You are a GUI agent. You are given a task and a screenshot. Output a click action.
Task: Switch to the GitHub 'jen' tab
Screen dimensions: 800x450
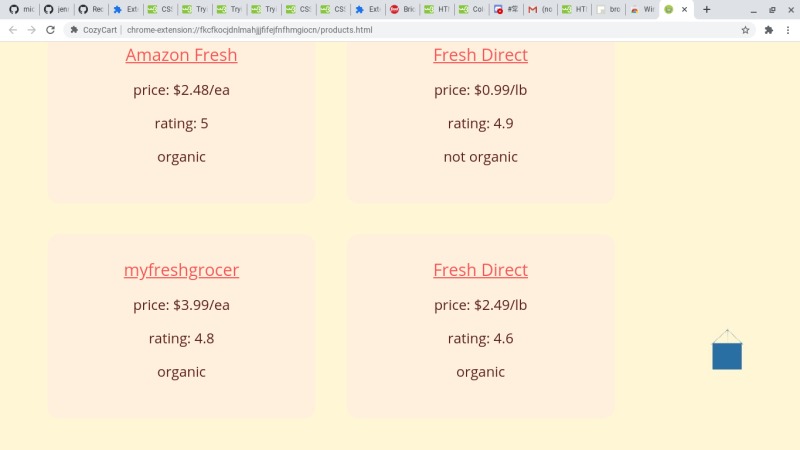click(x=56, y=9)
